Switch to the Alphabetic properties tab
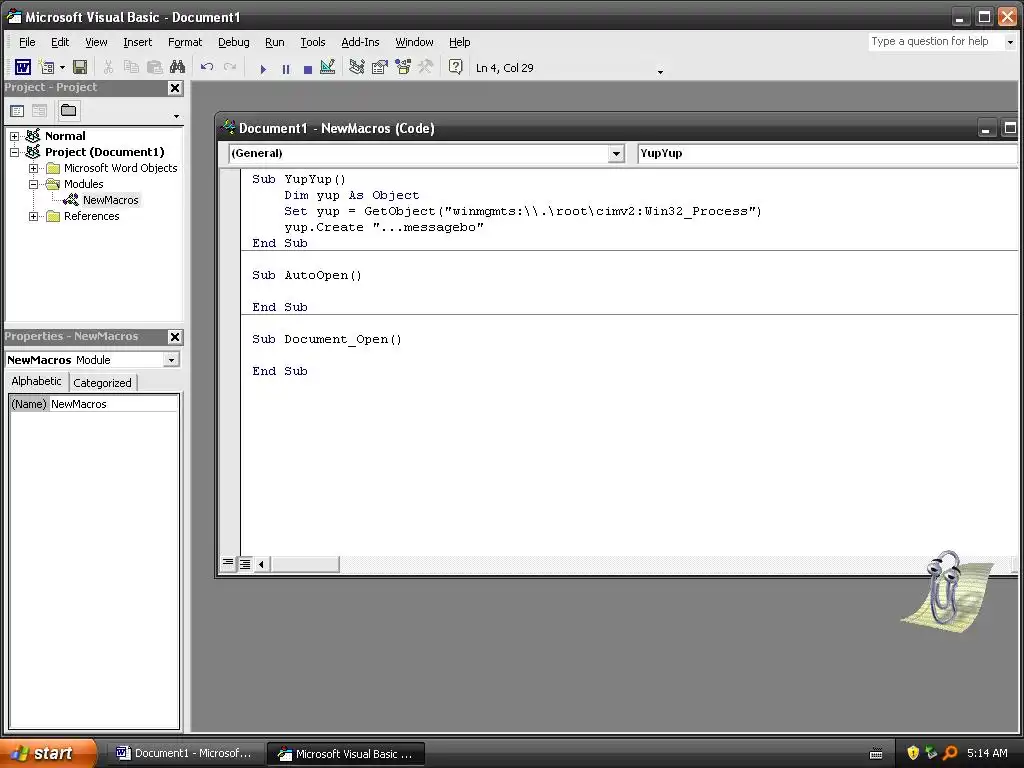The height and width of the screenshot is (768, 1024). pyautogui.click(x=37, y=381)
